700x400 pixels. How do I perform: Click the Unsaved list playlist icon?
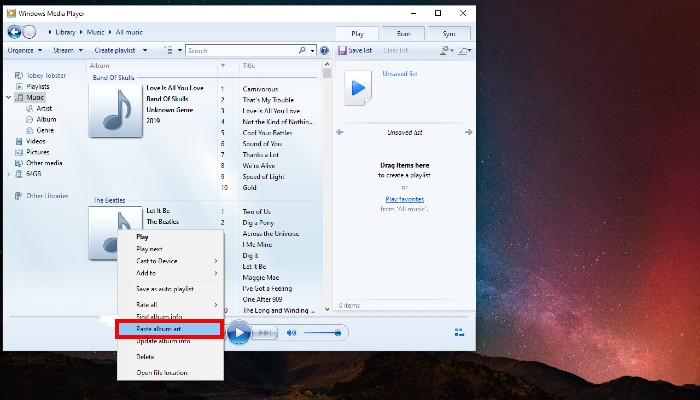coord(358,89)
